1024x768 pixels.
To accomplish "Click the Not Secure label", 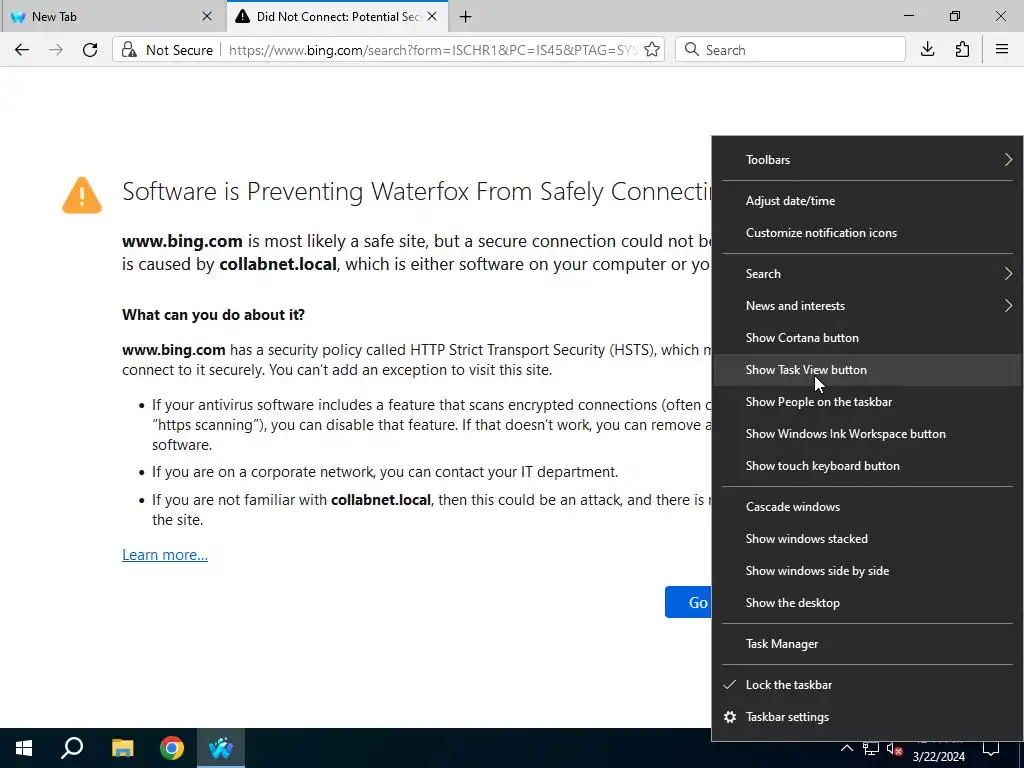I will tap(179, 50).
